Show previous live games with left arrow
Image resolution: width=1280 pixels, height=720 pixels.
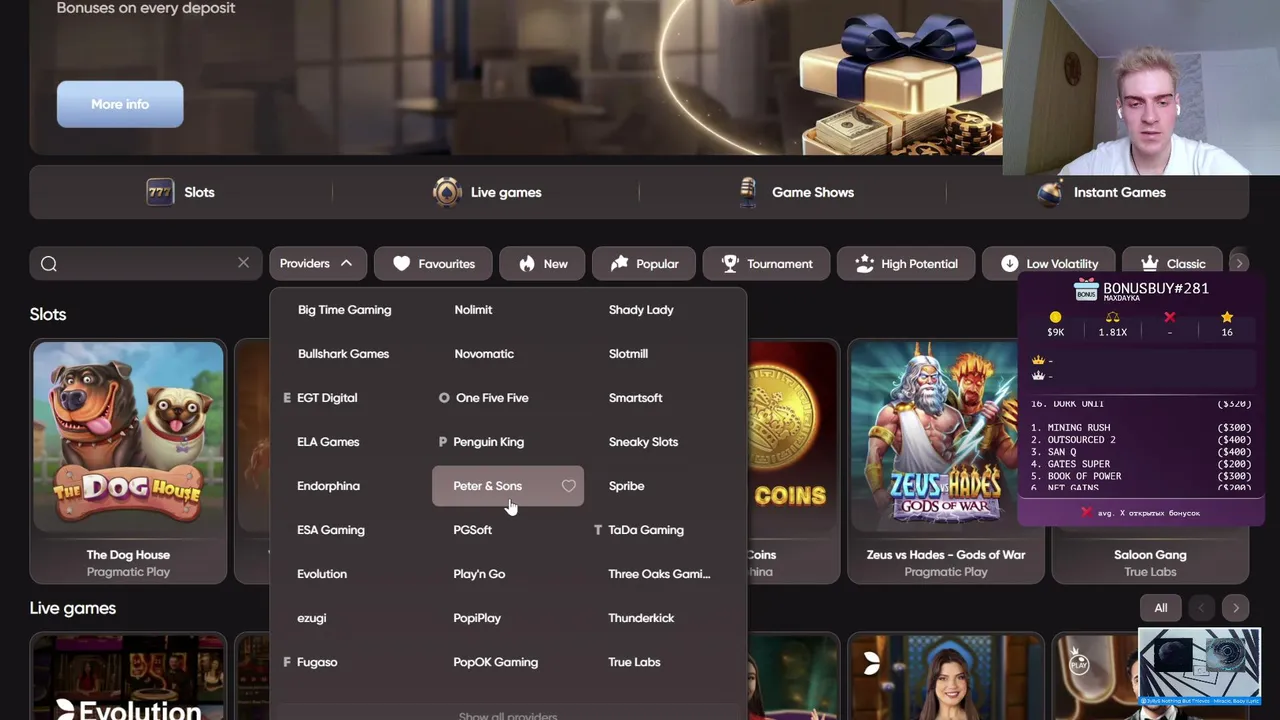(1202, 608)
